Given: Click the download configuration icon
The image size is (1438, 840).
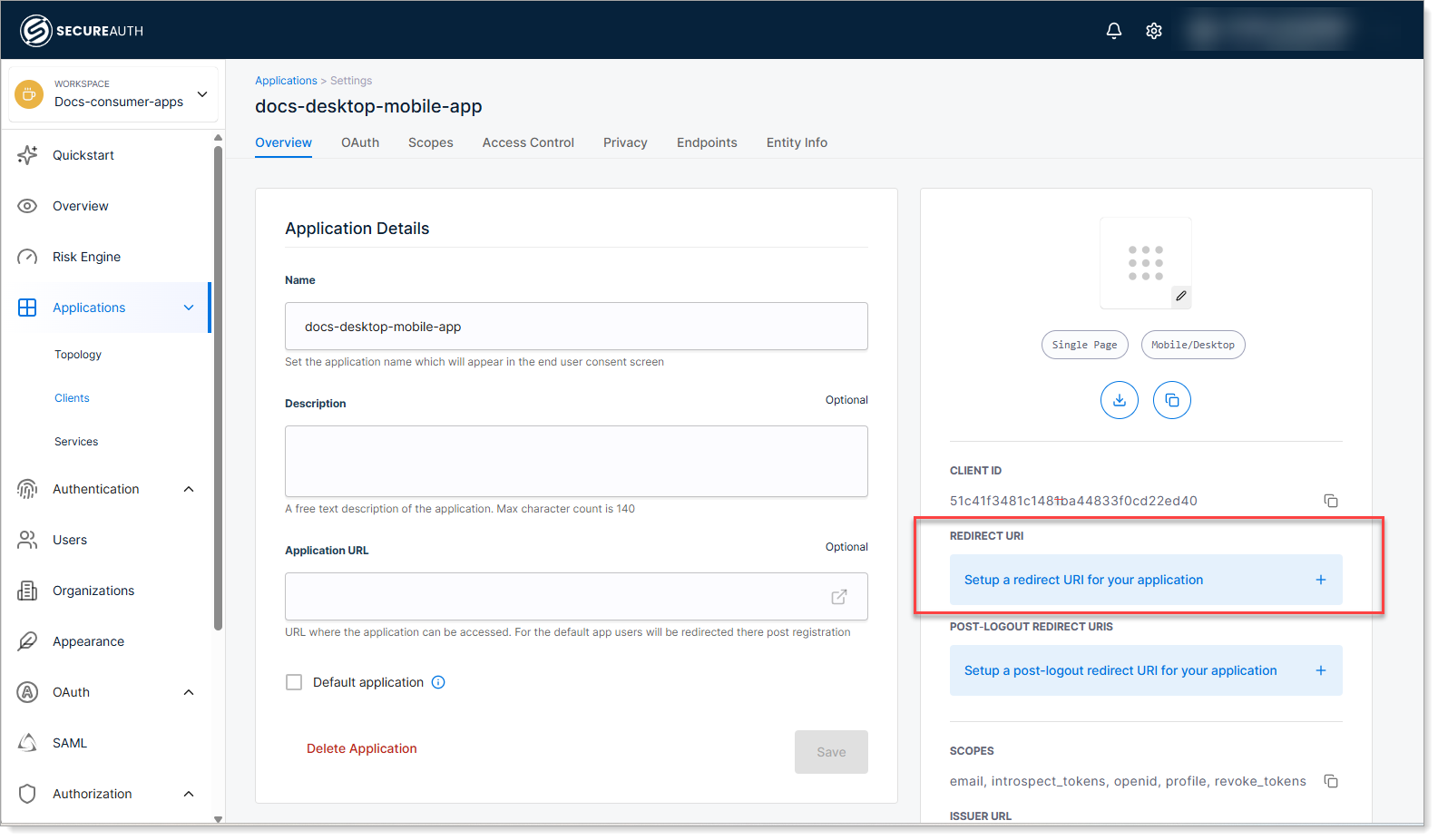Looking at the screenshot, I should (1120, 400).
